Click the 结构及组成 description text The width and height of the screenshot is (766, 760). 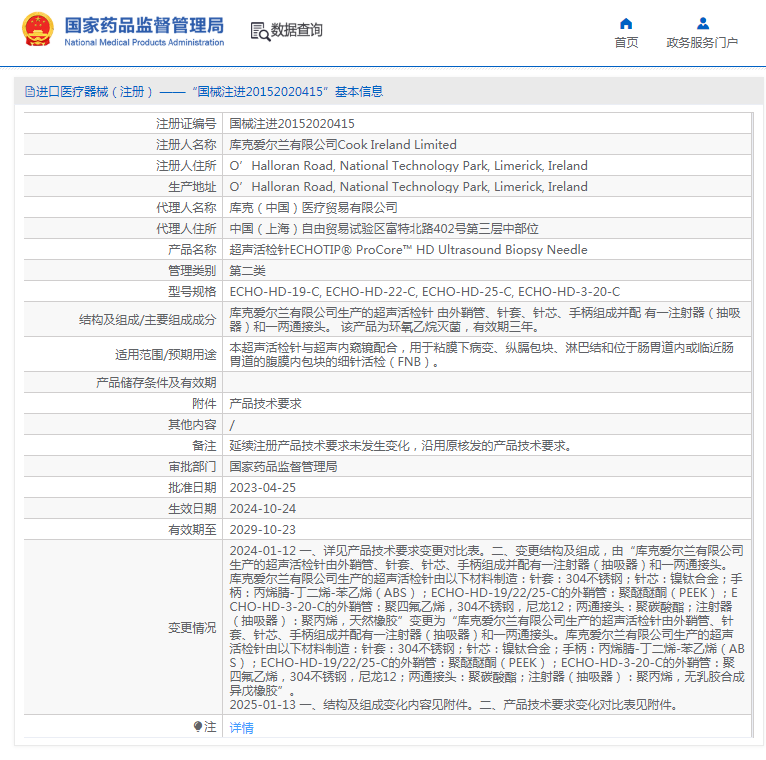[485, 319]
